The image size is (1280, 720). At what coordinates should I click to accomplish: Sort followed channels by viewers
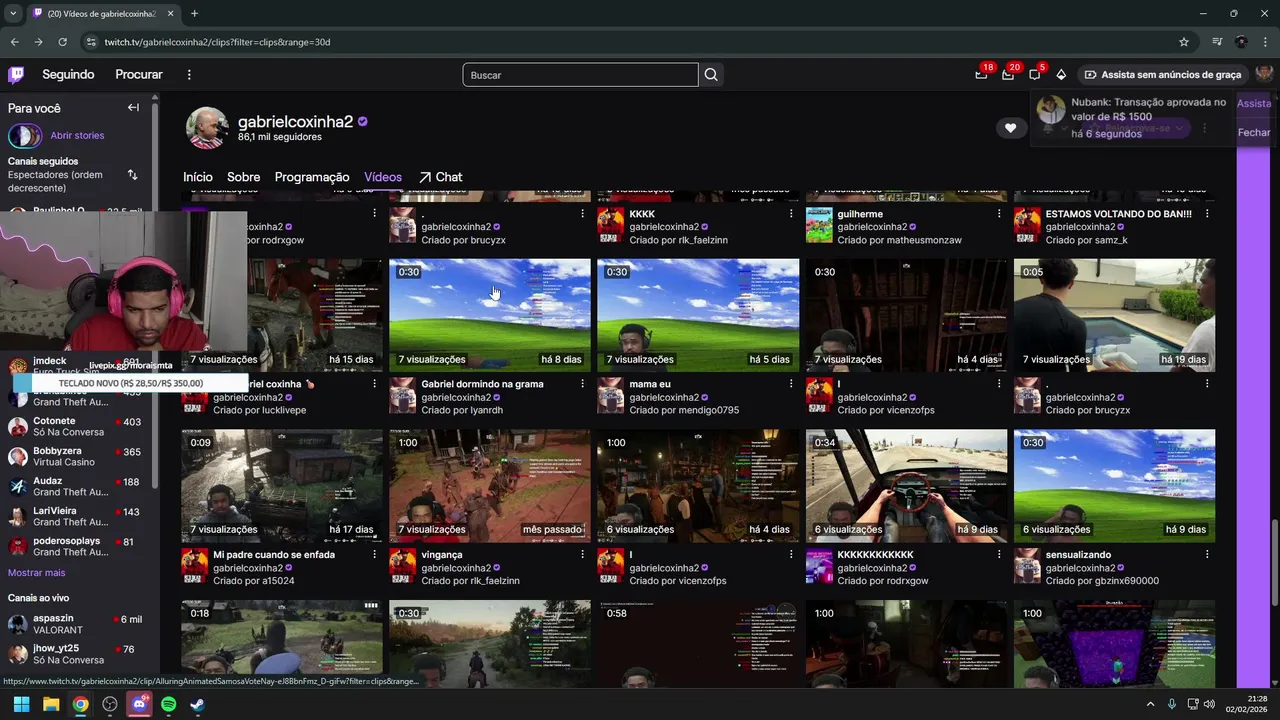tap(132, 175)
